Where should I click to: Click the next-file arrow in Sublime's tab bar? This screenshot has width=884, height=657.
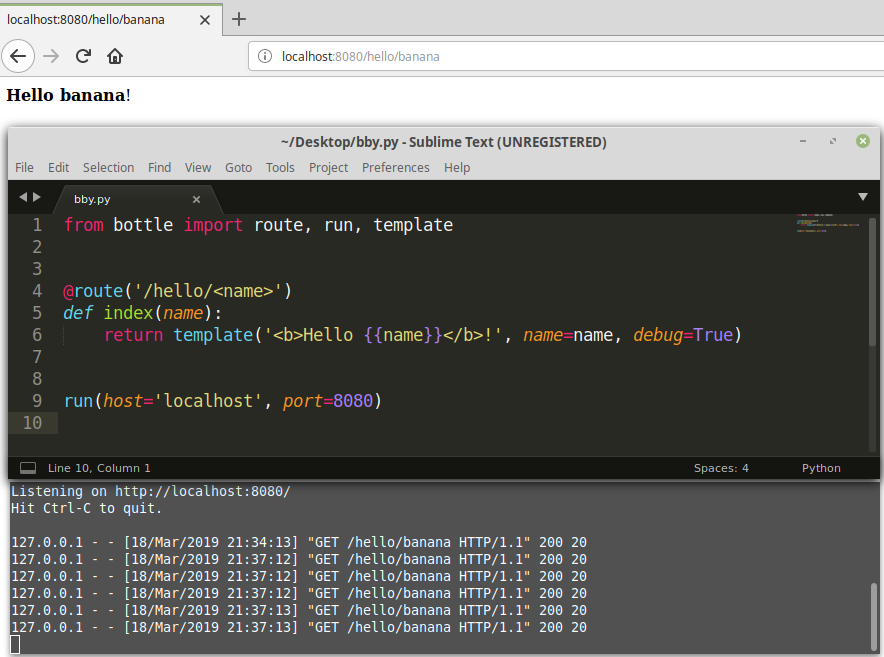(36, 197)
